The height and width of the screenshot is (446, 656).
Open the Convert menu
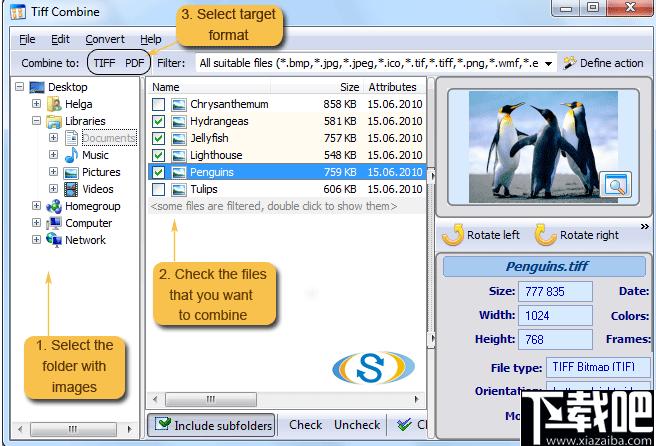[105, 39]
